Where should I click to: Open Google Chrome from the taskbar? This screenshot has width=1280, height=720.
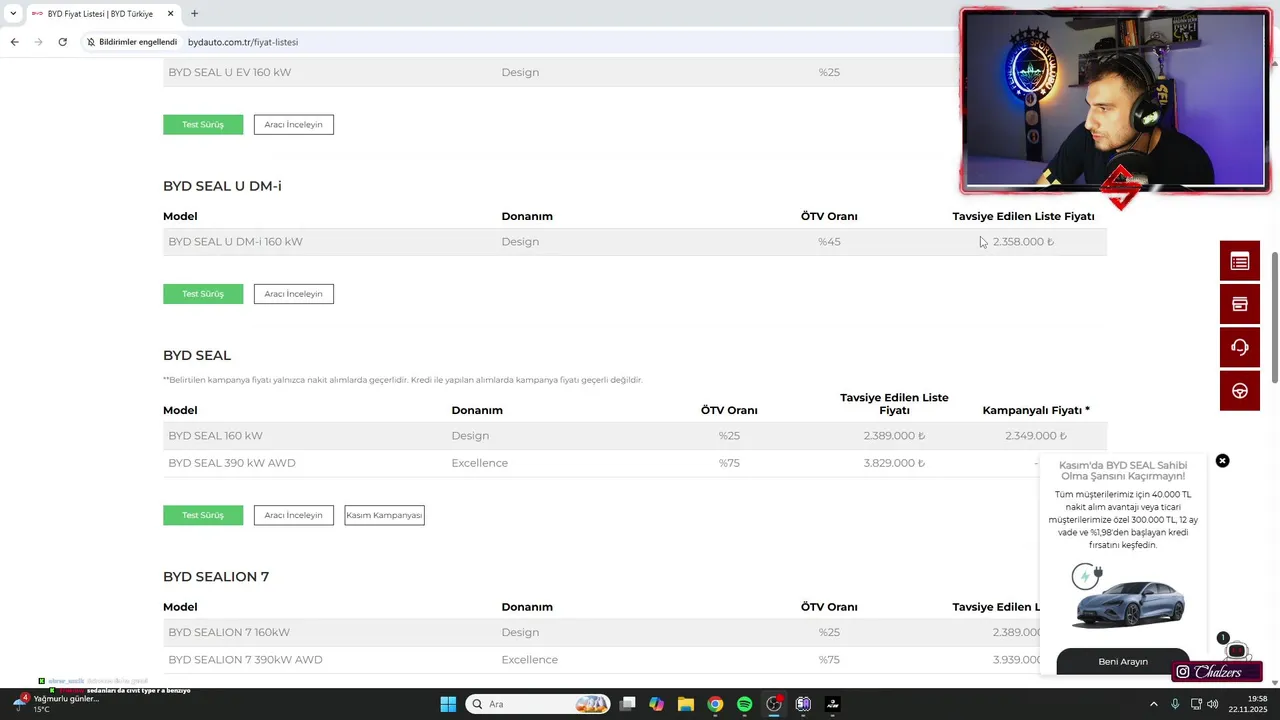[715, 704]
